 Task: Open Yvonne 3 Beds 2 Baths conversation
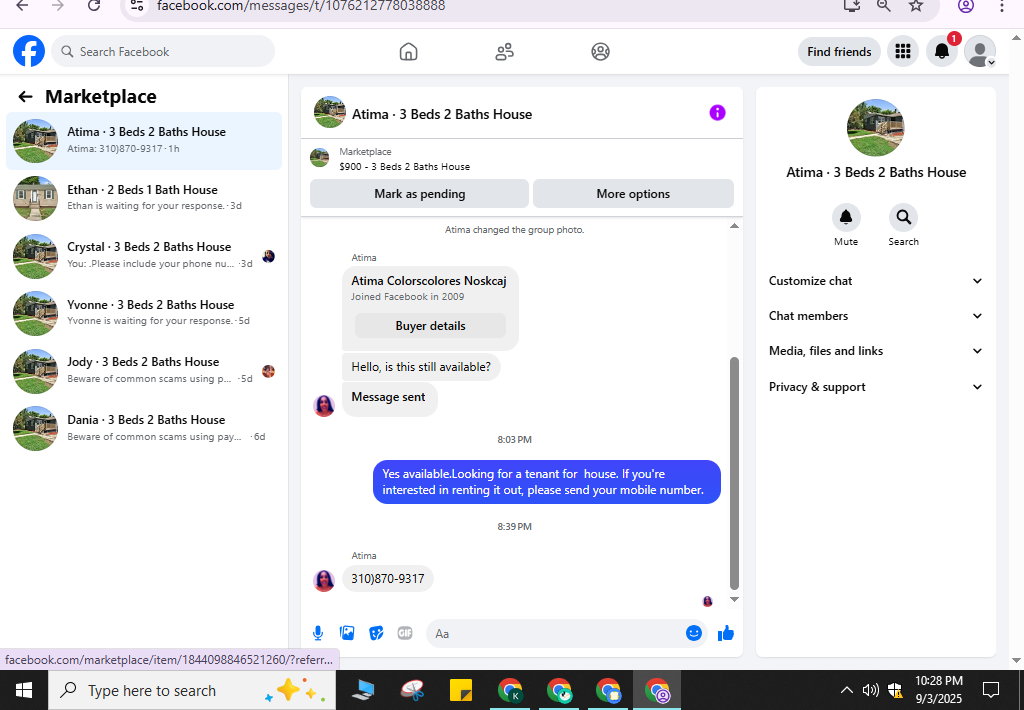click(x=144, y=313)
